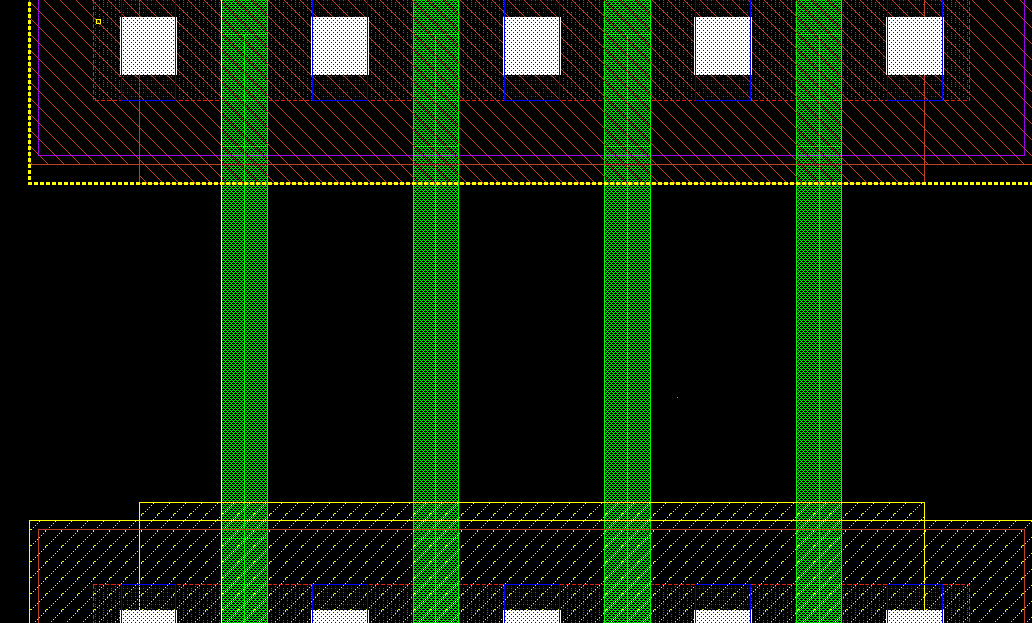The width and height of the screenshot is (1032, 623).
Task: Select the second white contact in top row
Action: pos(340,46)
